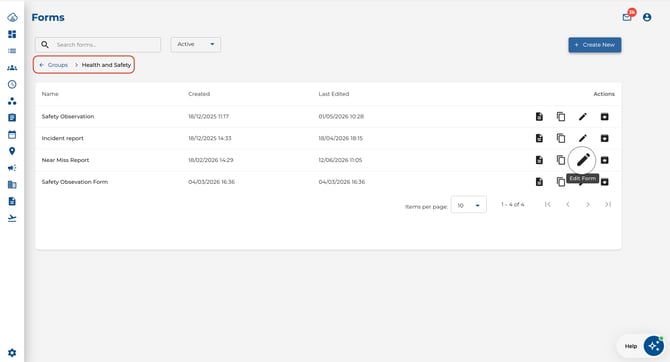Open the dashboard icon in sidebar
670x362 pixels.
[12, 34]
